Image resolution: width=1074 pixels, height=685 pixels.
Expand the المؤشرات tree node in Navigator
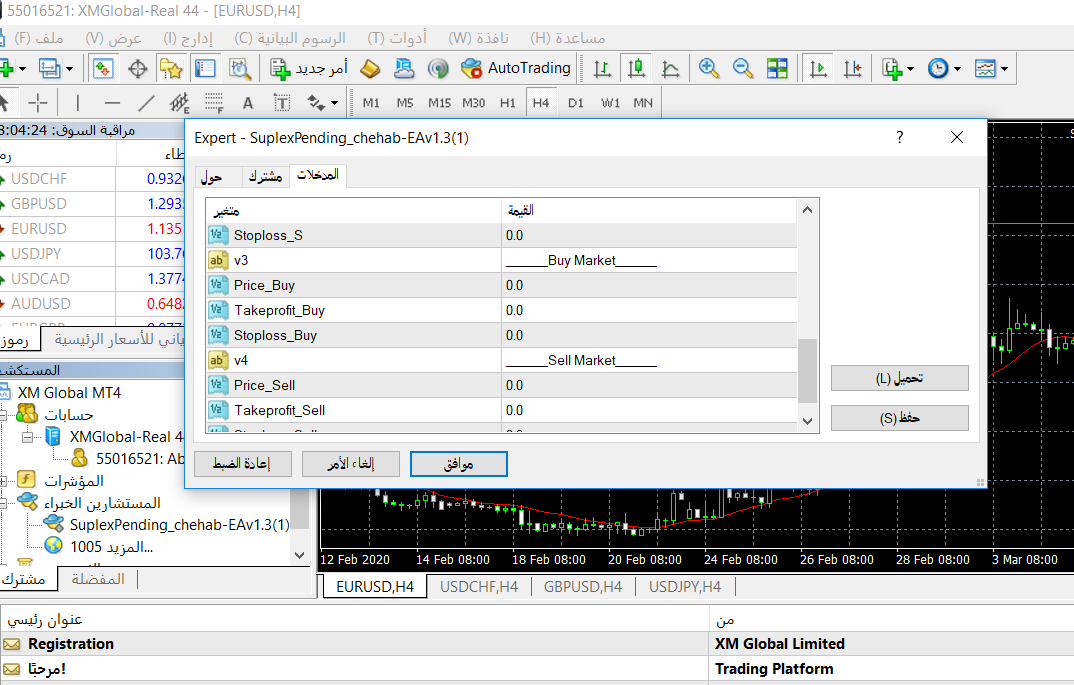[3, 481]
